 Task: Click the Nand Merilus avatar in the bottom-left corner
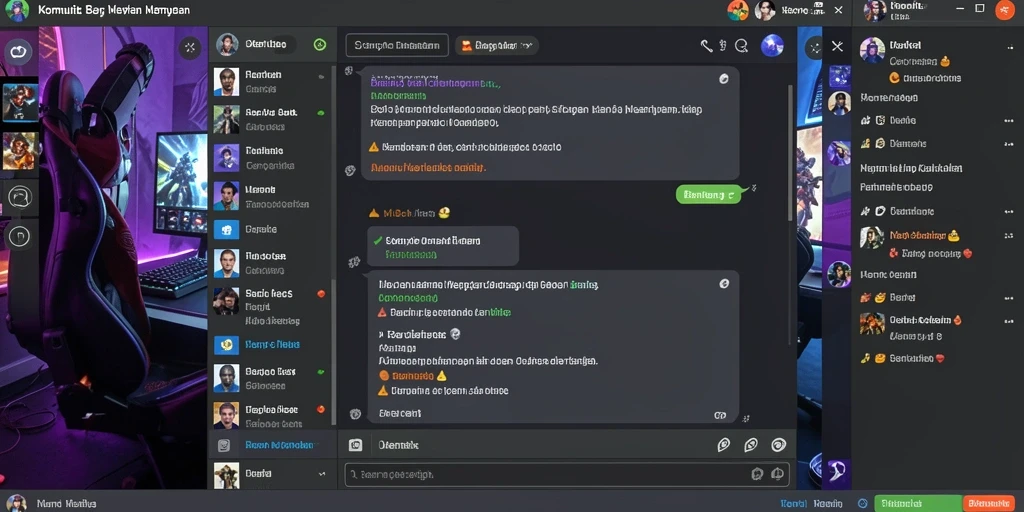coord(16,504)
